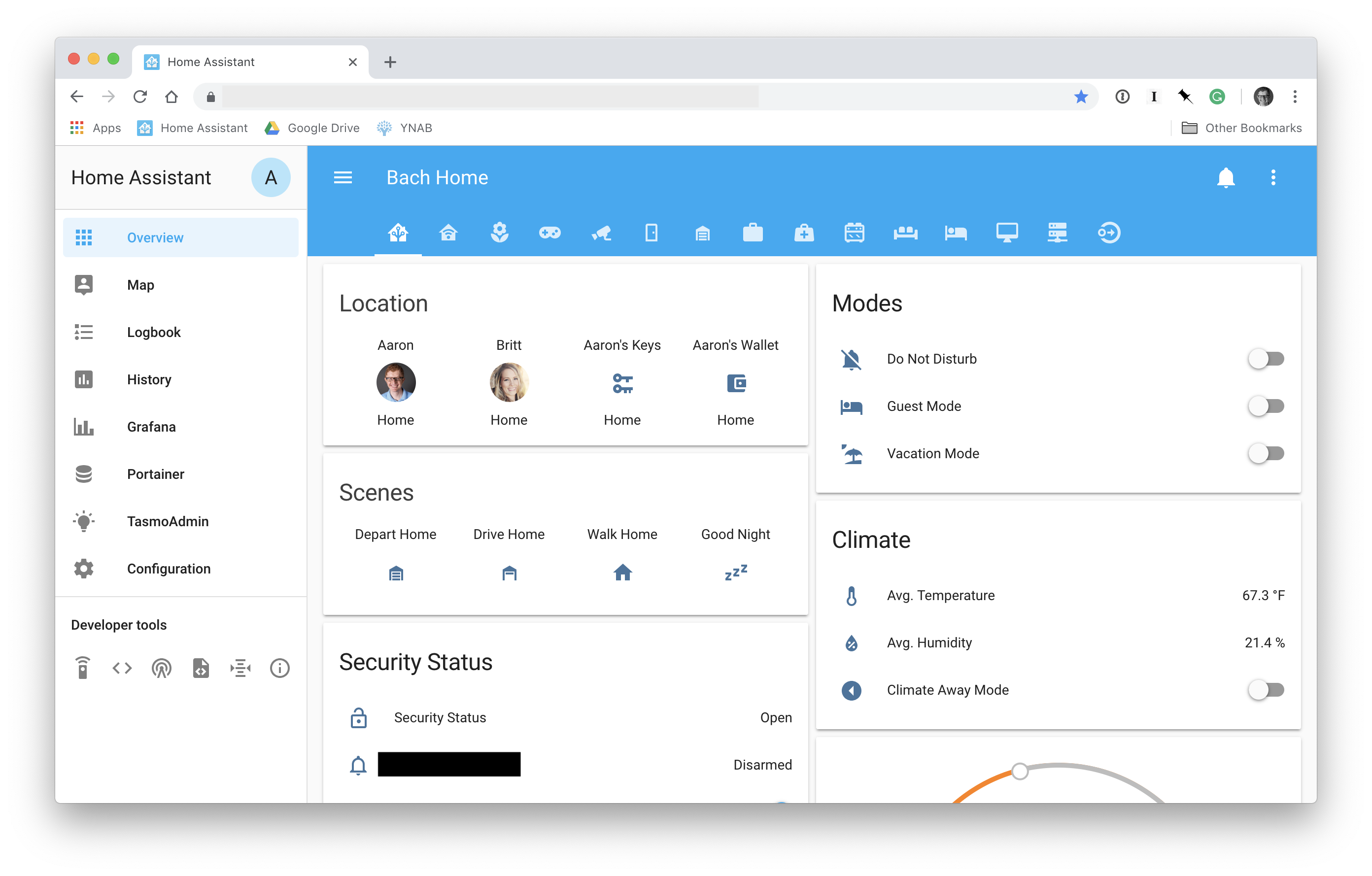1372x876 pixels.
Task: Expand the Developer tools section
Action: coord(118,625)
